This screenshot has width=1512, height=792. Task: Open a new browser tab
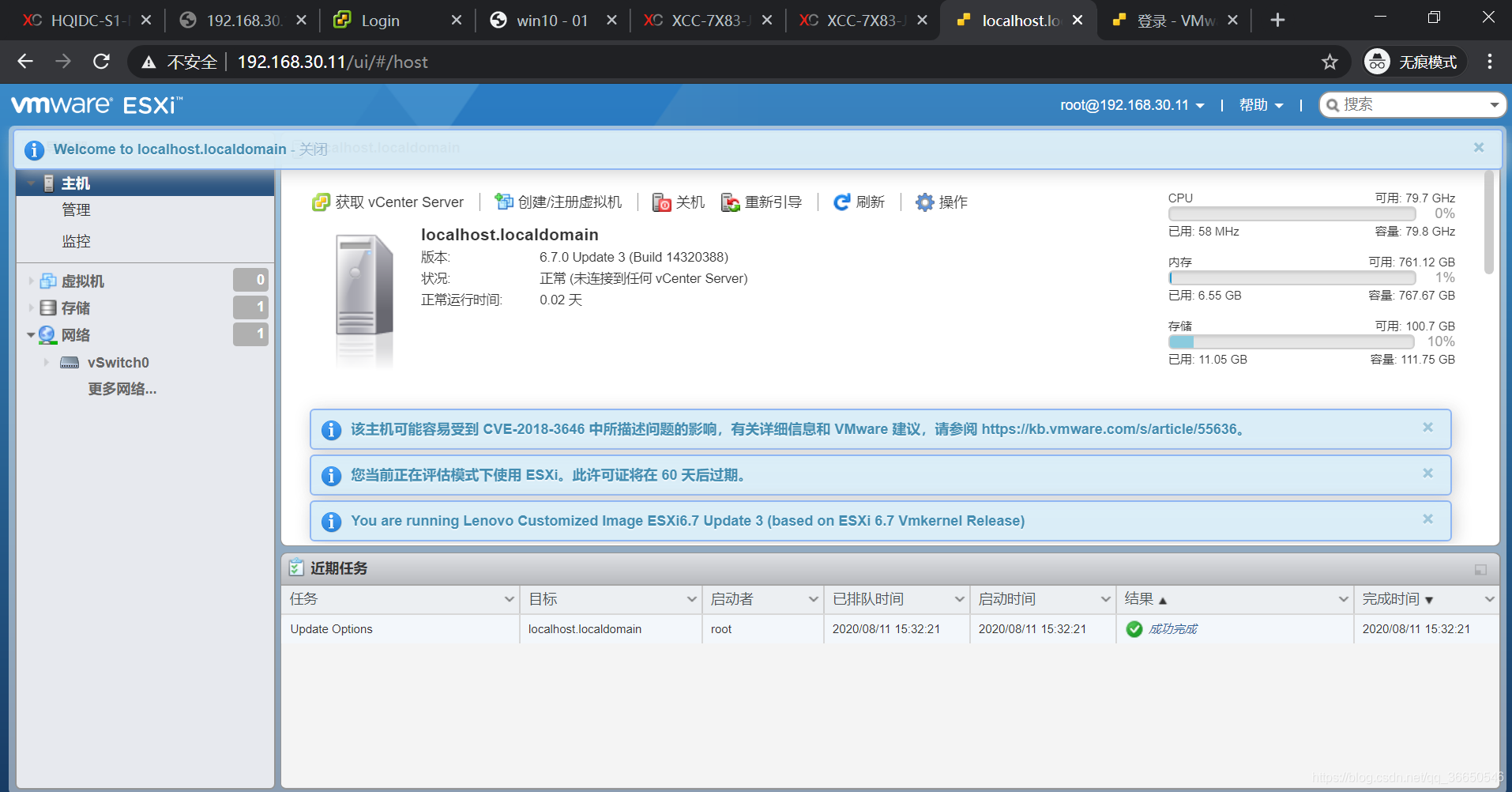coord(1277,21)
